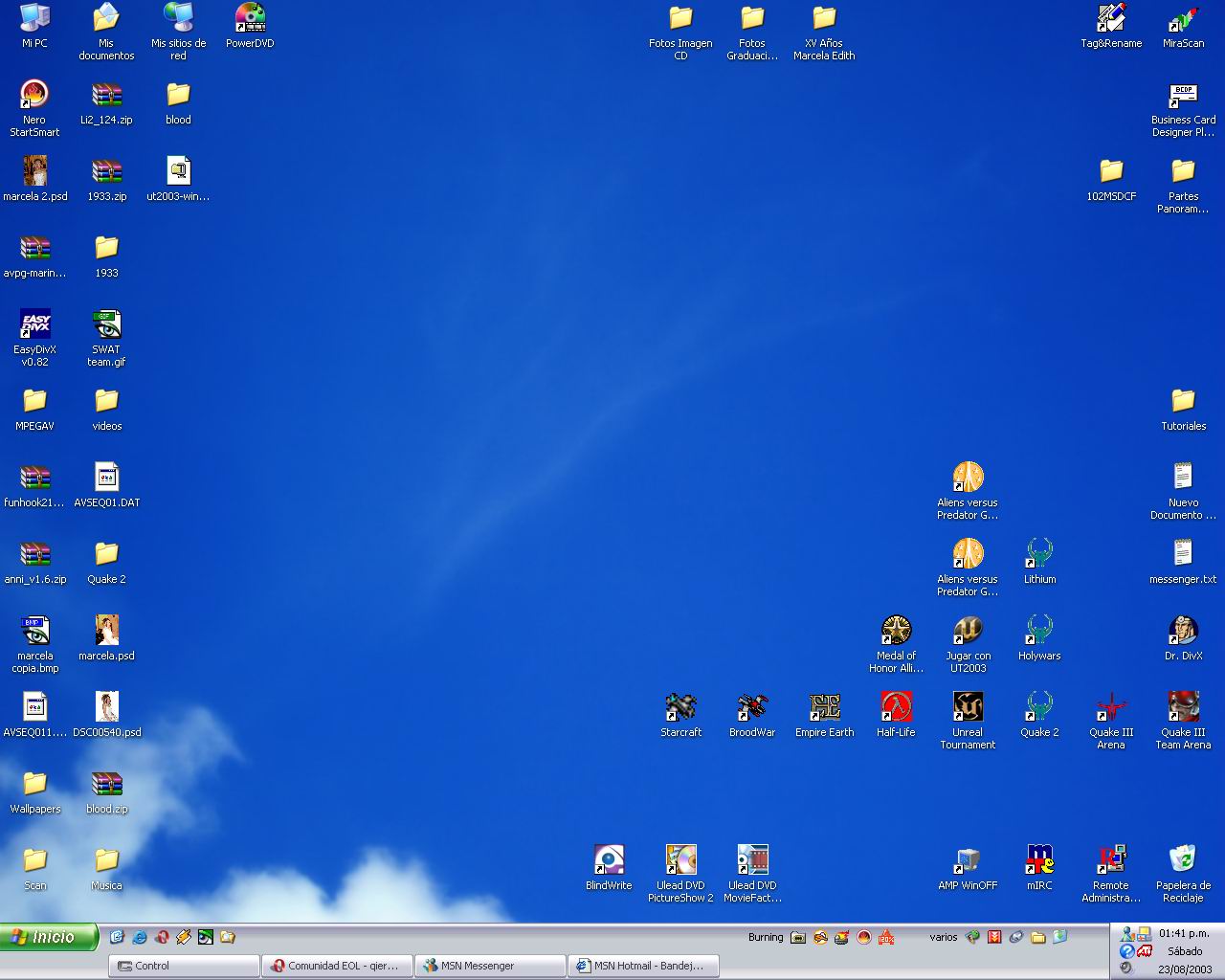Open the XV Años Marcela Edith folder
1225x980 pixels.
click(x=824, y=17)
